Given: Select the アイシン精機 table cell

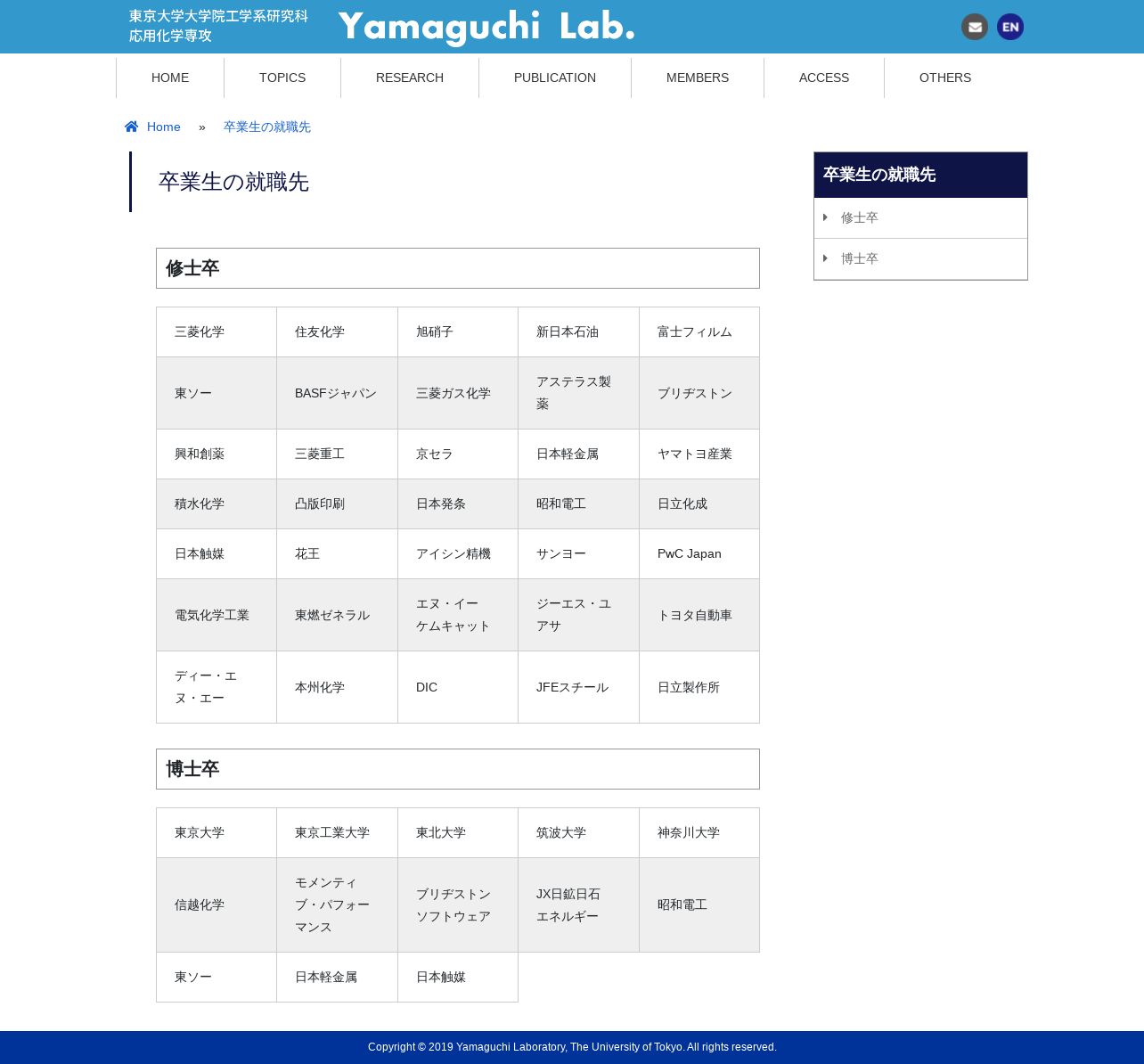Looking at the screenshot, I should coord(458,553).
